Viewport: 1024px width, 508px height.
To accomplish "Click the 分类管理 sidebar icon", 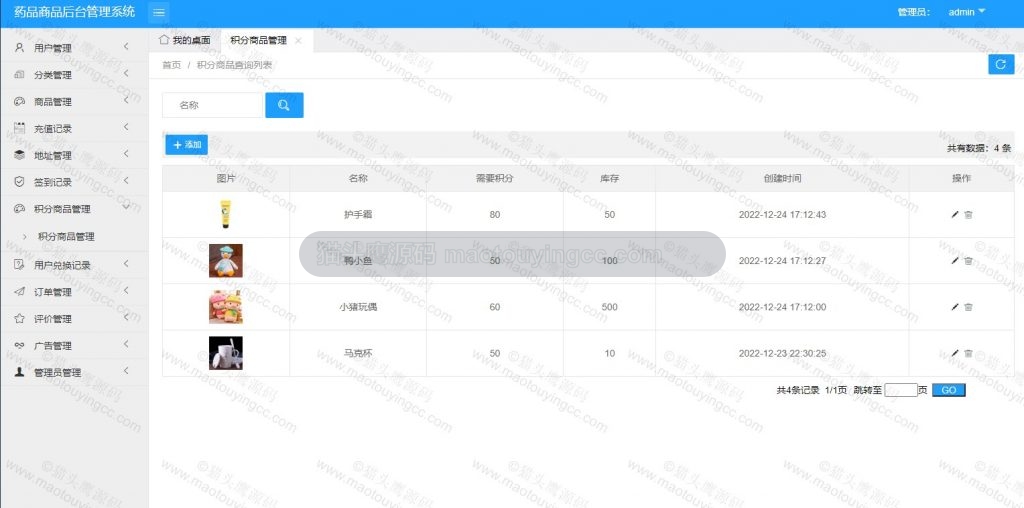I will [x=20, y=74].
